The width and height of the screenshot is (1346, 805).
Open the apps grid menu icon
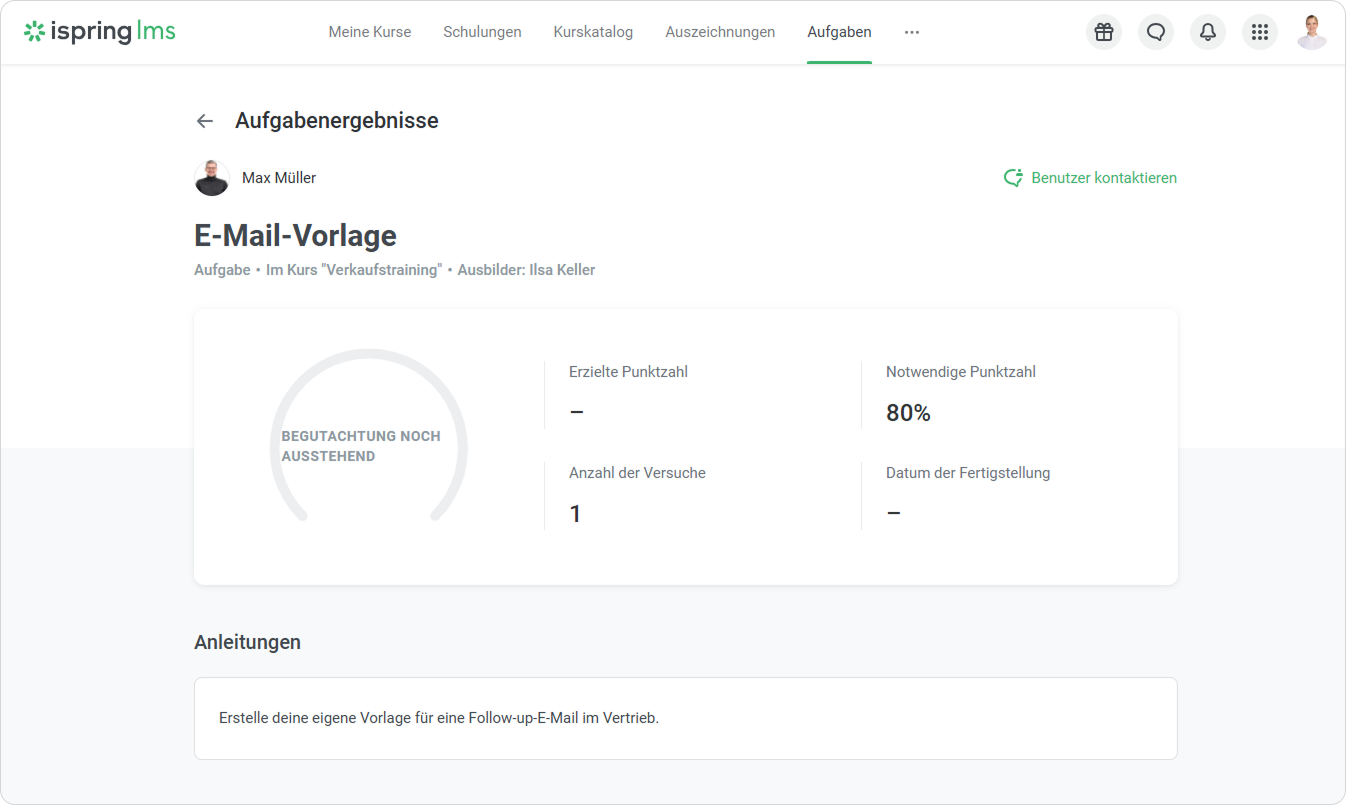point(1260,32)
